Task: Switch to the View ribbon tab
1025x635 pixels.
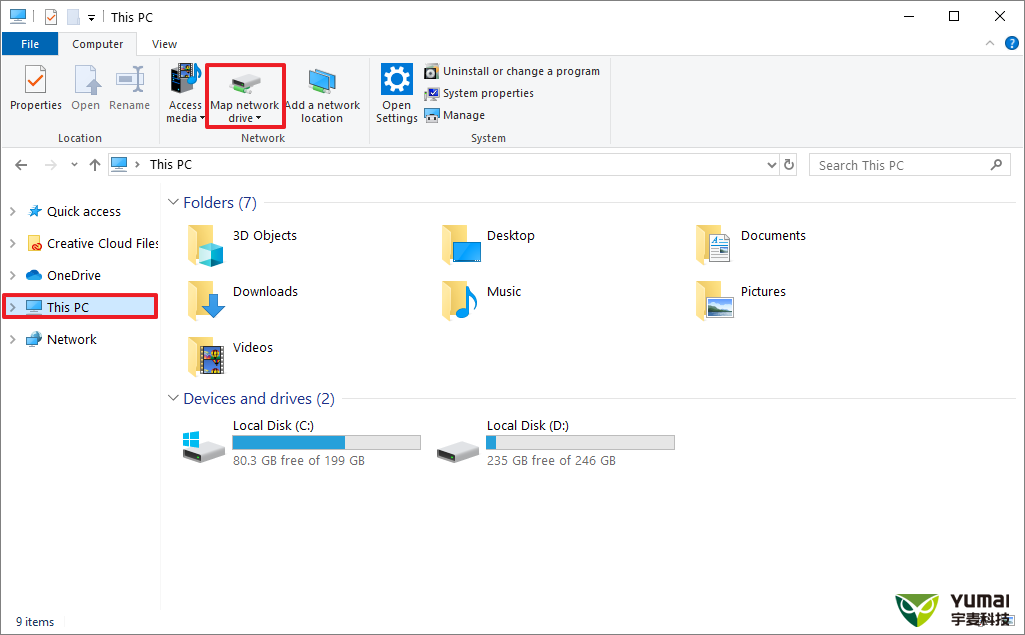Action: click(165, 44)
